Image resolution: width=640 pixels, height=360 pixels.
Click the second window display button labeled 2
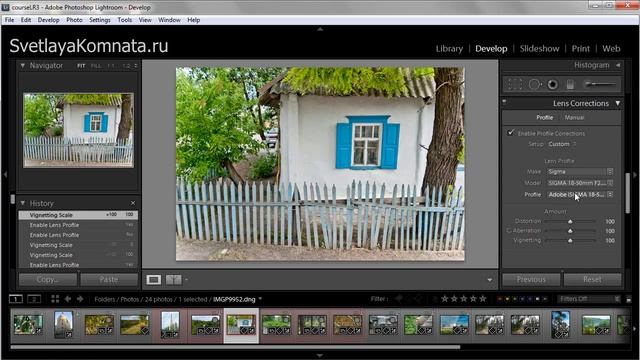pos(34,299)
